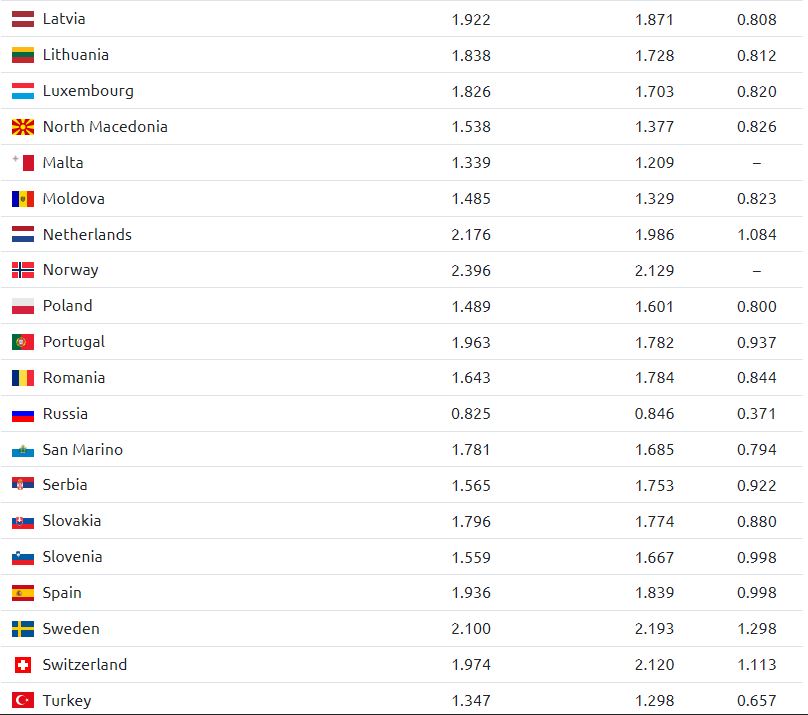Click Malta's value 1.339

pyautogui.click(x=471, y=163)
